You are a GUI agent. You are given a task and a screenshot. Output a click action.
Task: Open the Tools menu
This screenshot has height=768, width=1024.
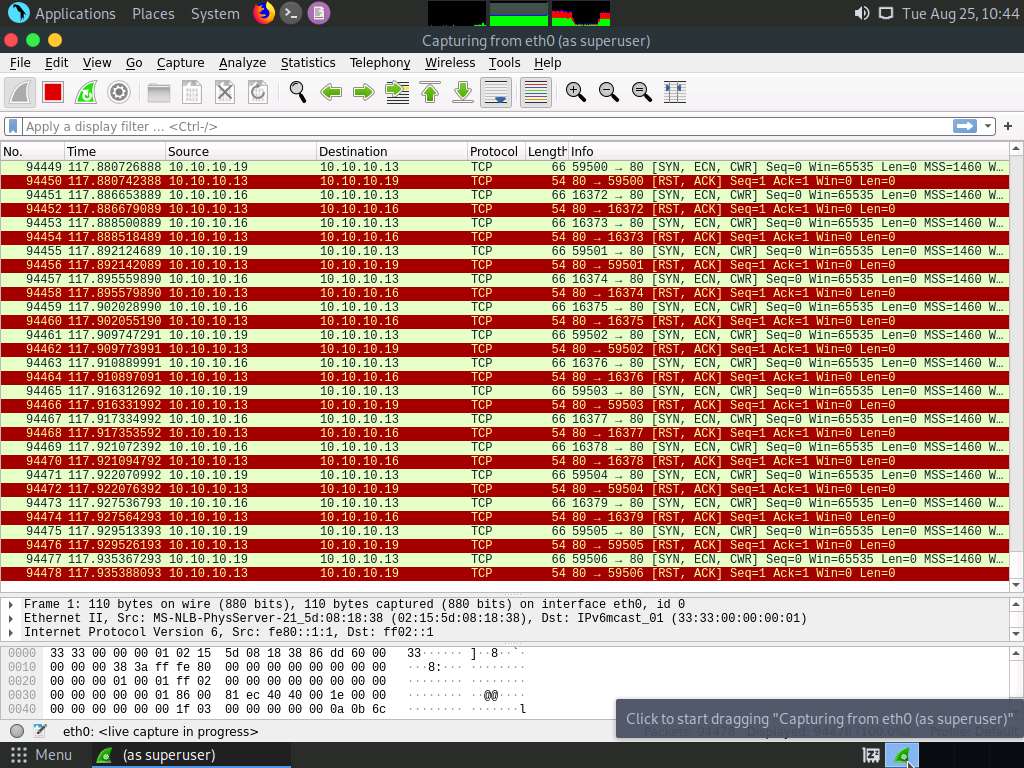[504, 63]
